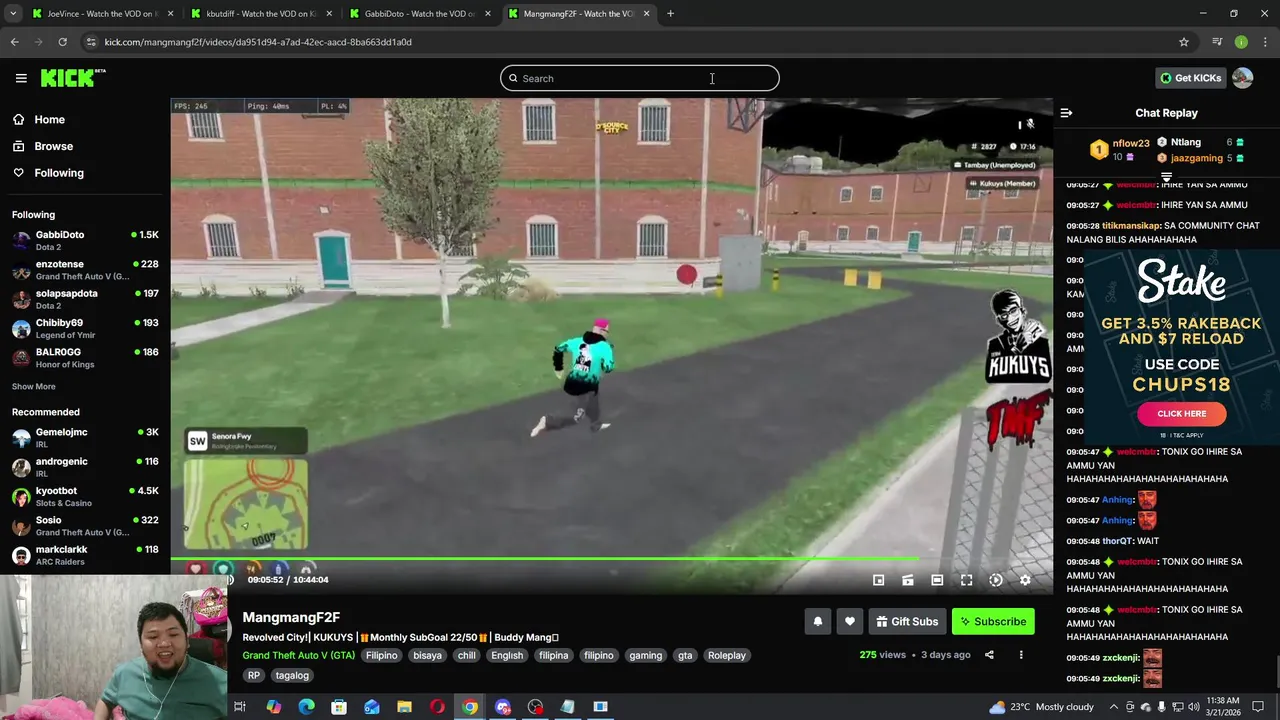Toggle theater mode in video player
Screen dimensions: 1280x720
937,580
